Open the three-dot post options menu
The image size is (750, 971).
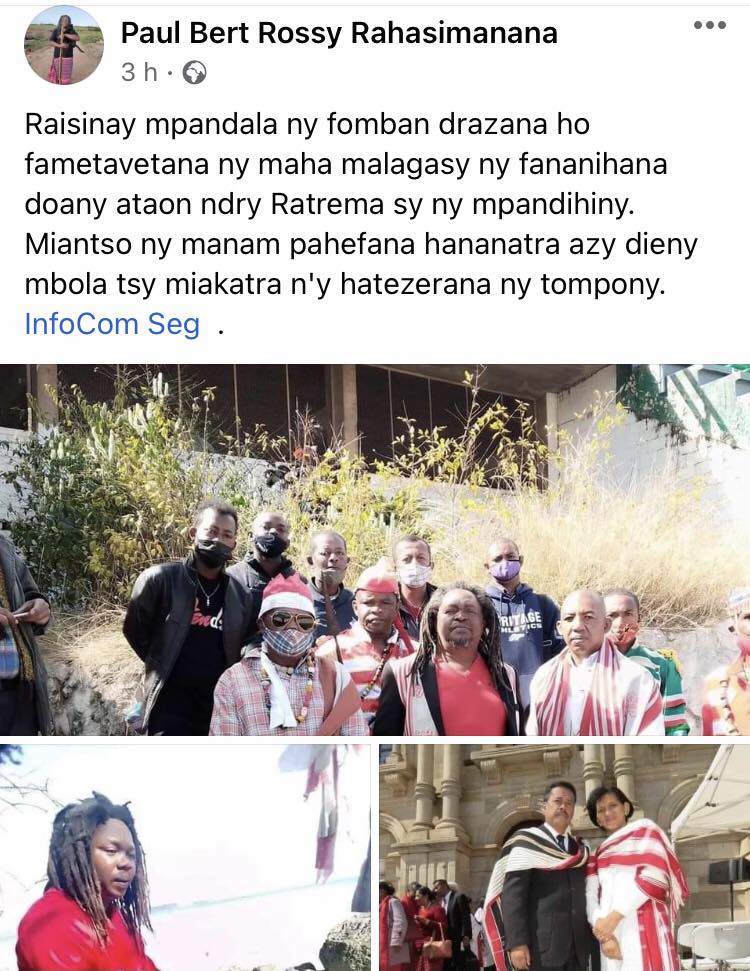point(710,25)
